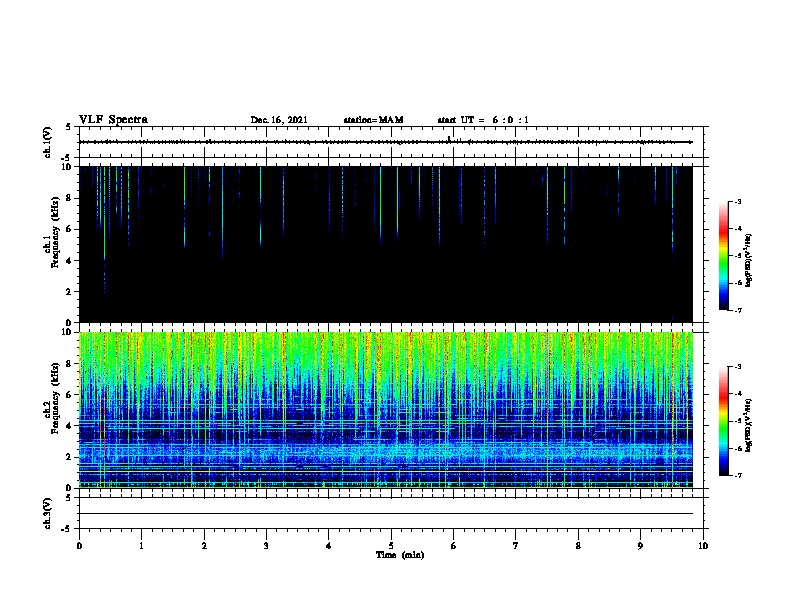Select the ch.1 colorbar "log(PSD)" label
Viewport: 792px width, 612px height.
pos(748,260)
